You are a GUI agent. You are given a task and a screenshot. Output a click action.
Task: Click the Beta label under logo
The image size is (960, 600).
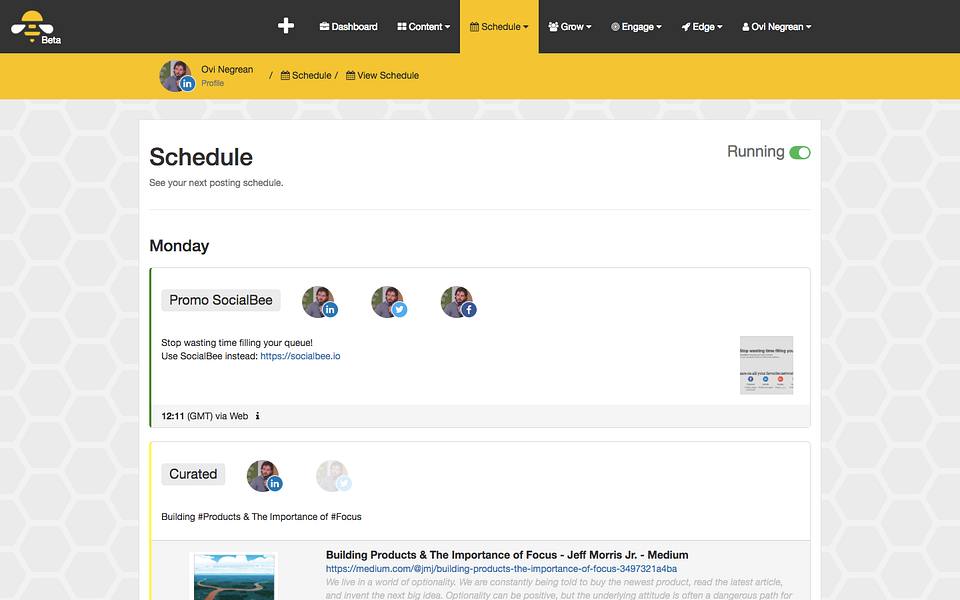(51, 40)
